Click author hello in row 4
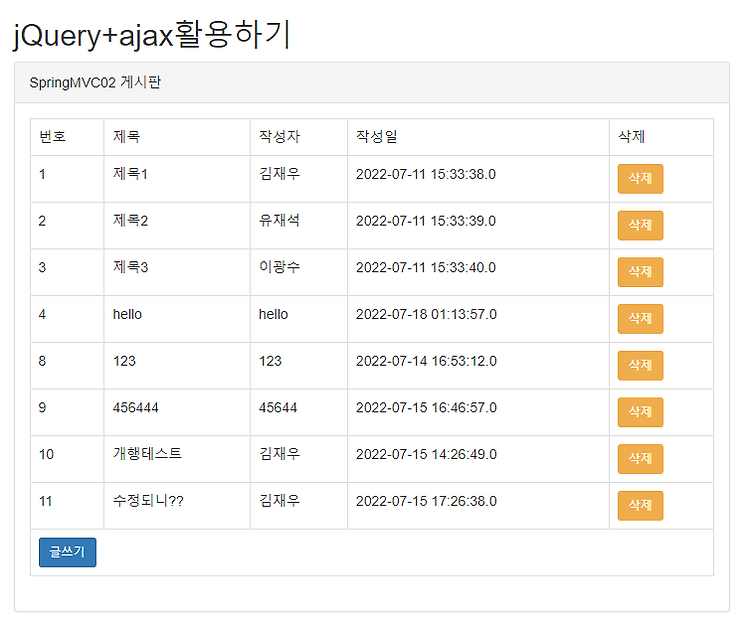This screenshot has height=626, width=750. click(x=273, y=314)
